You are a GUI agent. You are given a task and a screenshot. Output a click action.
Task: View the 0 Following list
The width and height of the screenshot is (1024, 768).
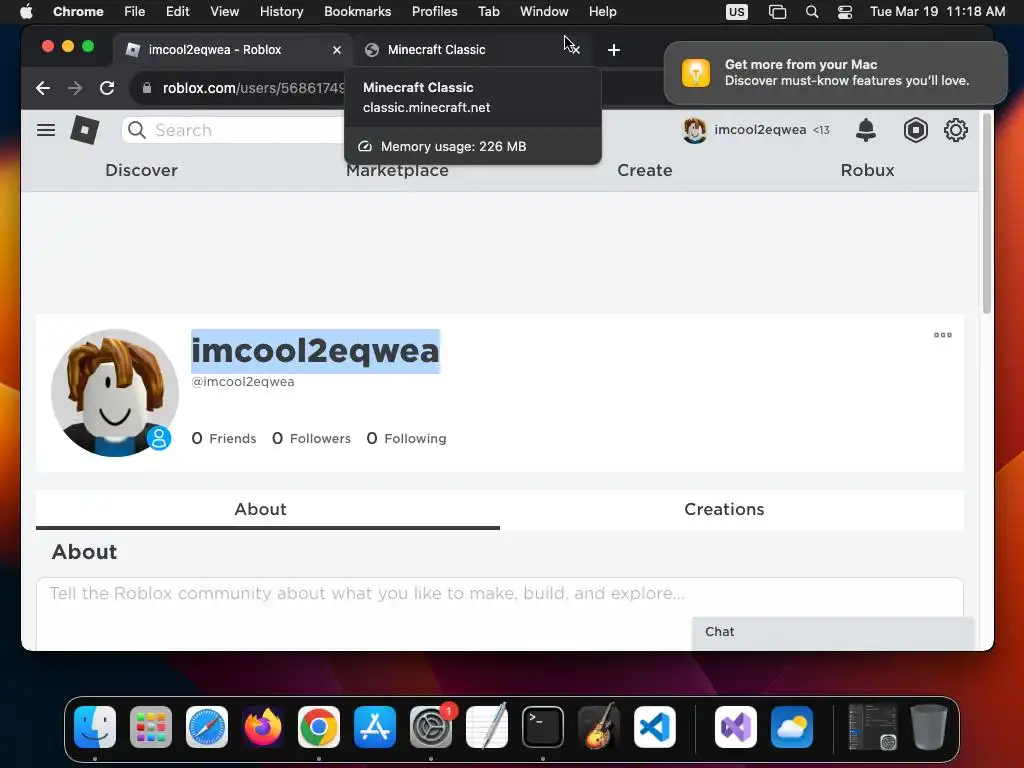click(x=406, y=438)
